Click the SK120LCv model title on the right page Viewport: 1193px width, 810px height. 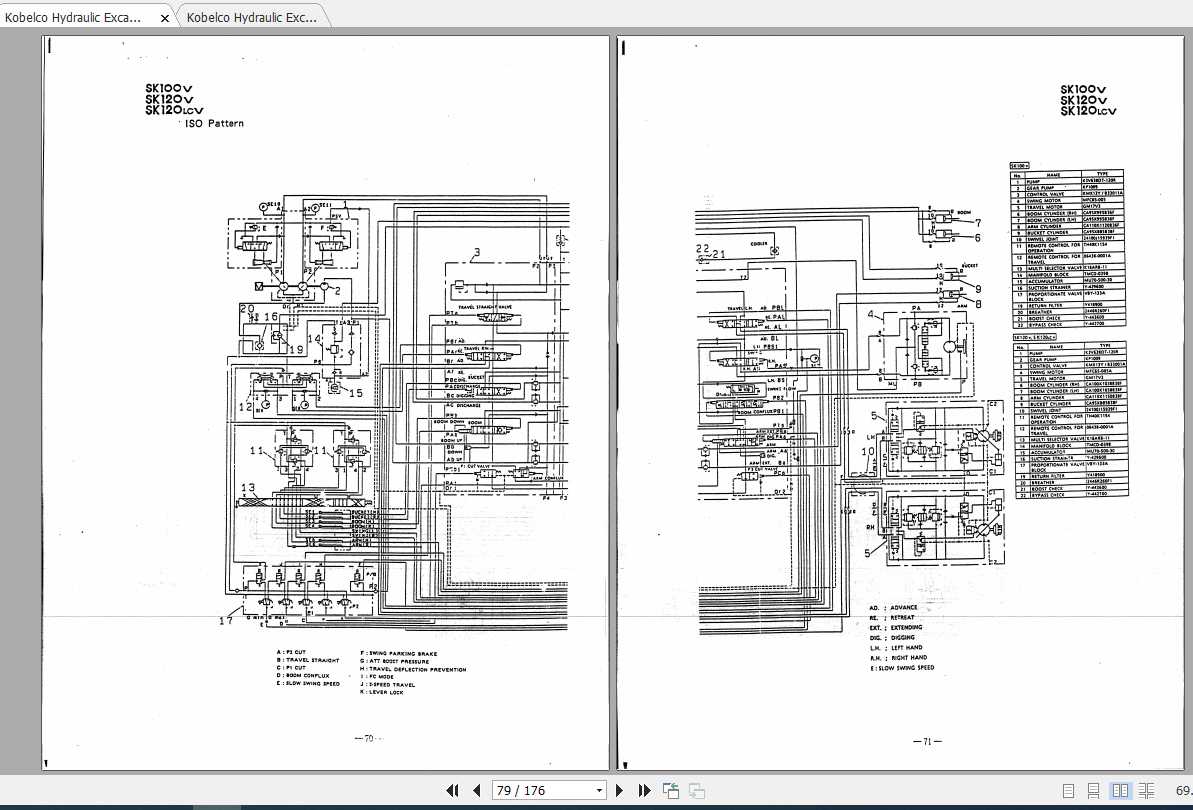click(1088, 111)
